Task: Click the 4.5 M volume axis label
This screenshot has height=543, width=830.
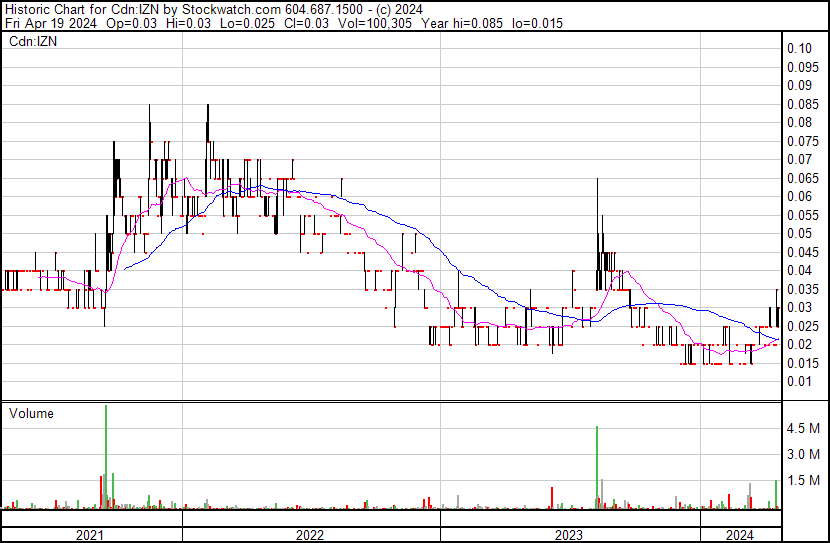Action: (803, 428)
